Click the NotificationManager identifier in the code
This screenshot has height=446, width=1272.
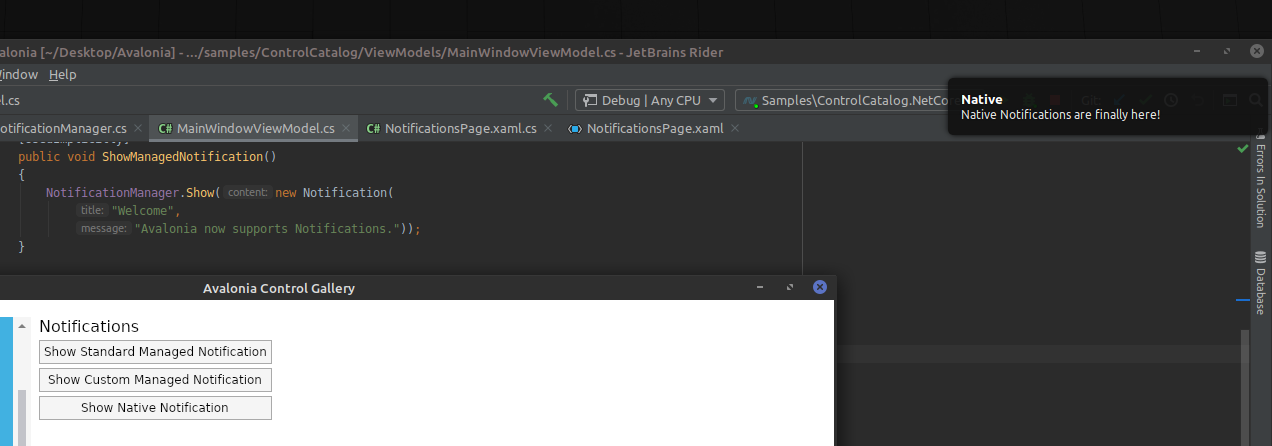point(113,193)
